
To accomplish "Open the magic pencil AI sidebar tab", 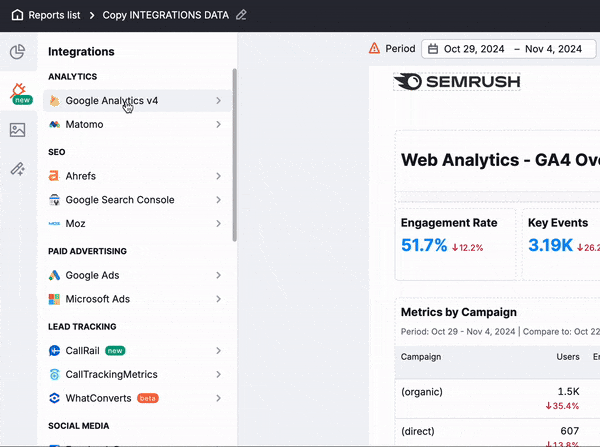I will [18, 169].
